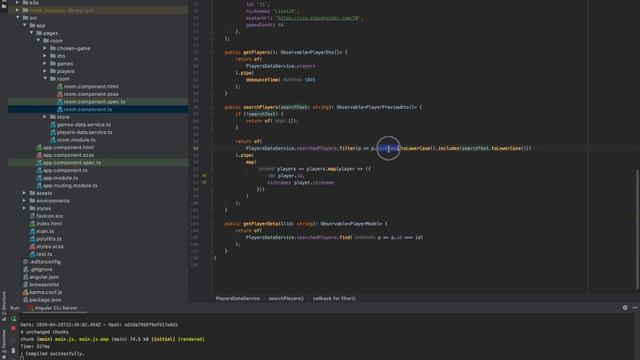Expand the players folder
This screenshot has height=360, width=640.
click(x=45, y=71)
